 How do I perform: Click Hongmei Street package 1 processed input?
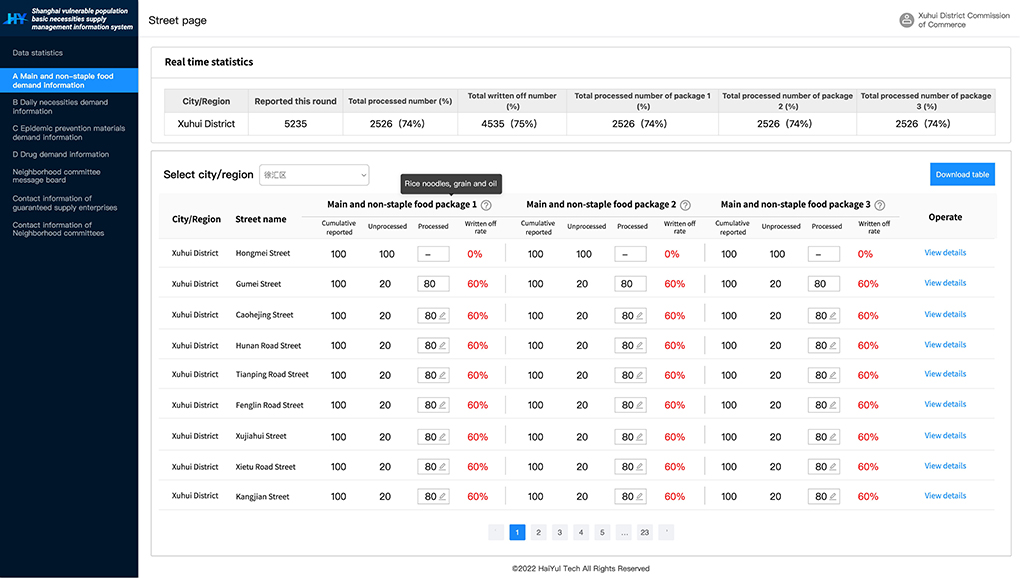433,254
